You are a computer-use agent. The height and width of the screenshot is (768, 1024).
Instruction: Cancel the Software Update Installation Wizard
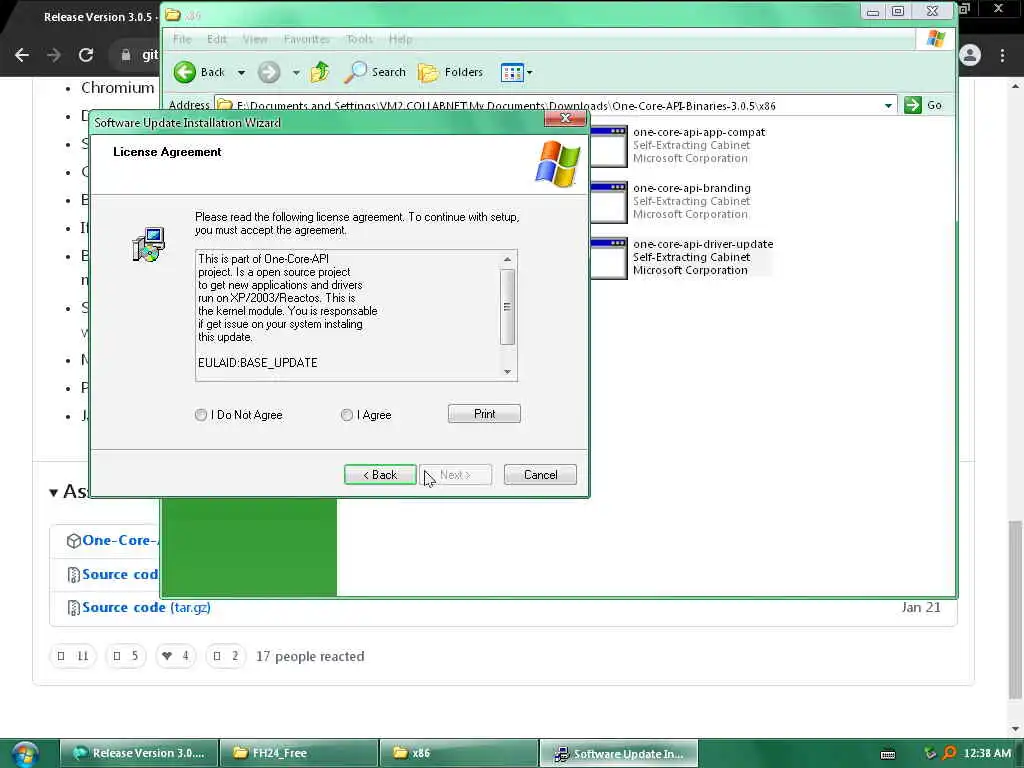(540, 475)
